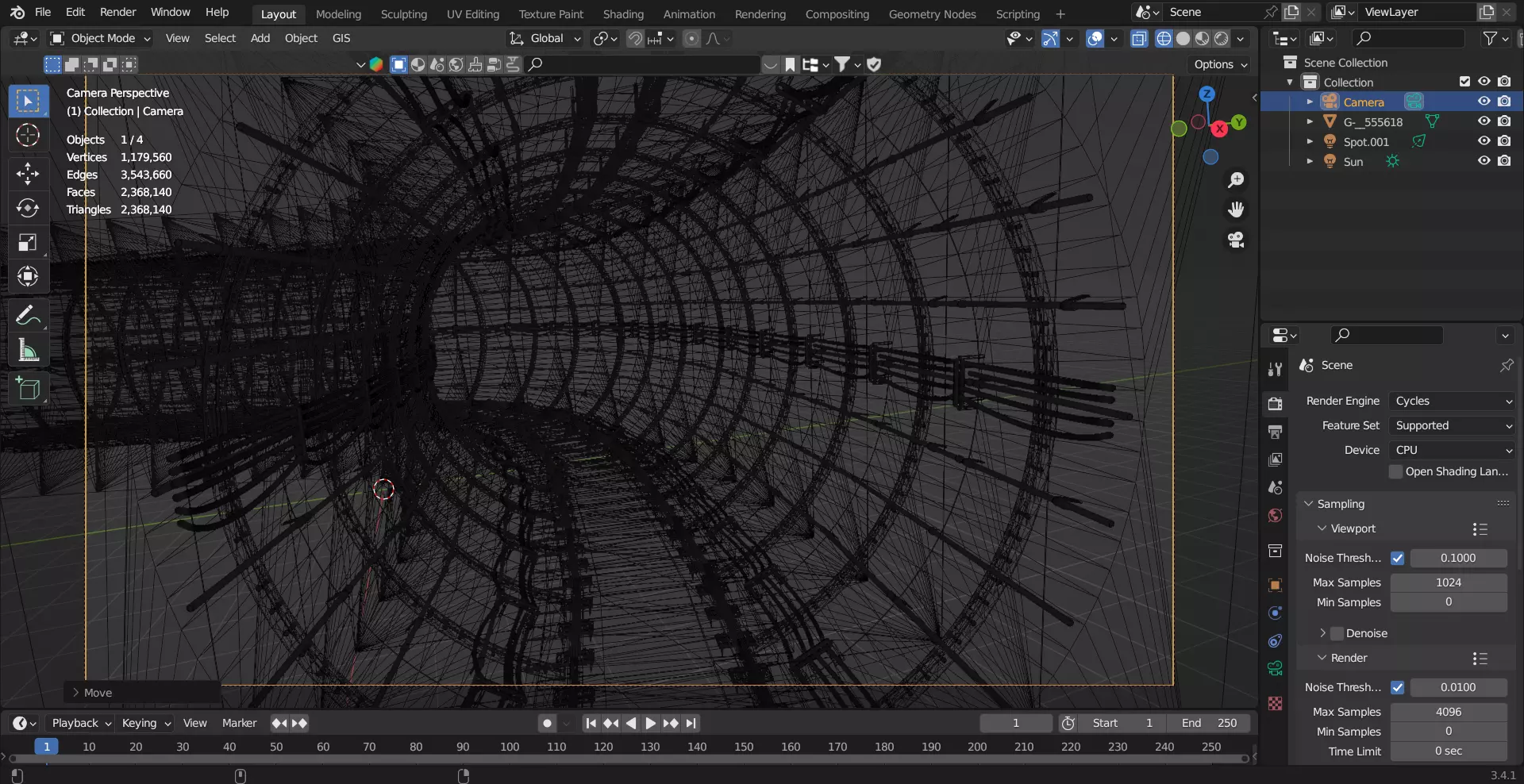Open the World properties tab
The height and width of the screenshot is (784, 1524).
(1276, 515)
